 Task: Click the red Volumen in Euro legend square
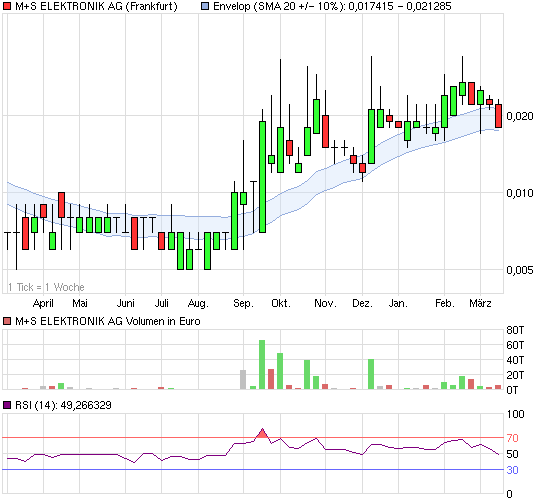coord(7,321)
